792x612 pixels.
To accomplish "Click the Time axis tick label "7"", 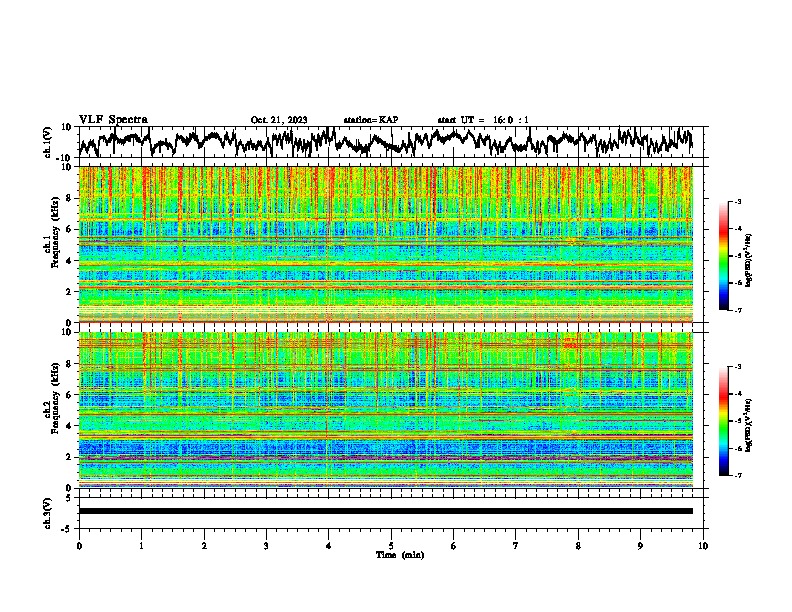I will click(516, 546).
